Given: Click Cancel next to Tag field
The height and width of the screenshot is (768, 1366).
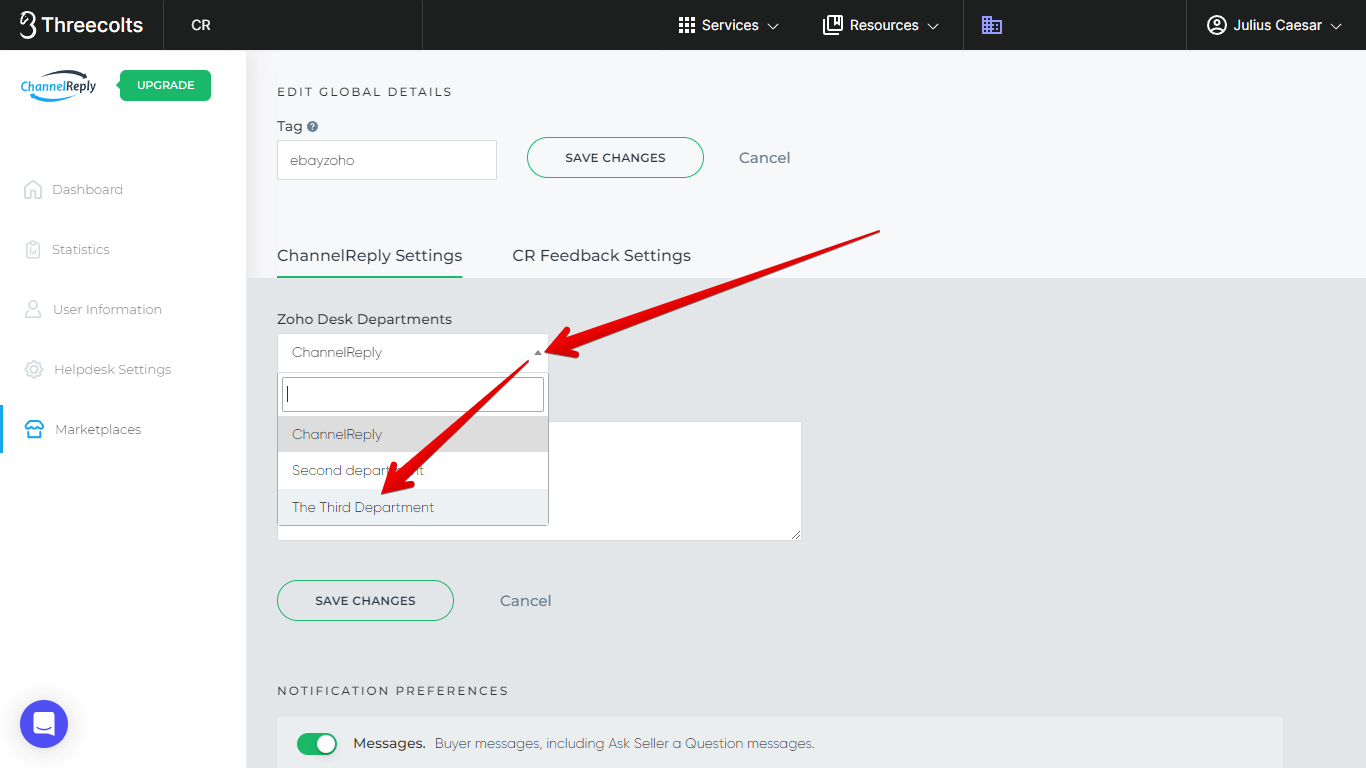Looking at the screenshot, I should click(x=764, y=157).
